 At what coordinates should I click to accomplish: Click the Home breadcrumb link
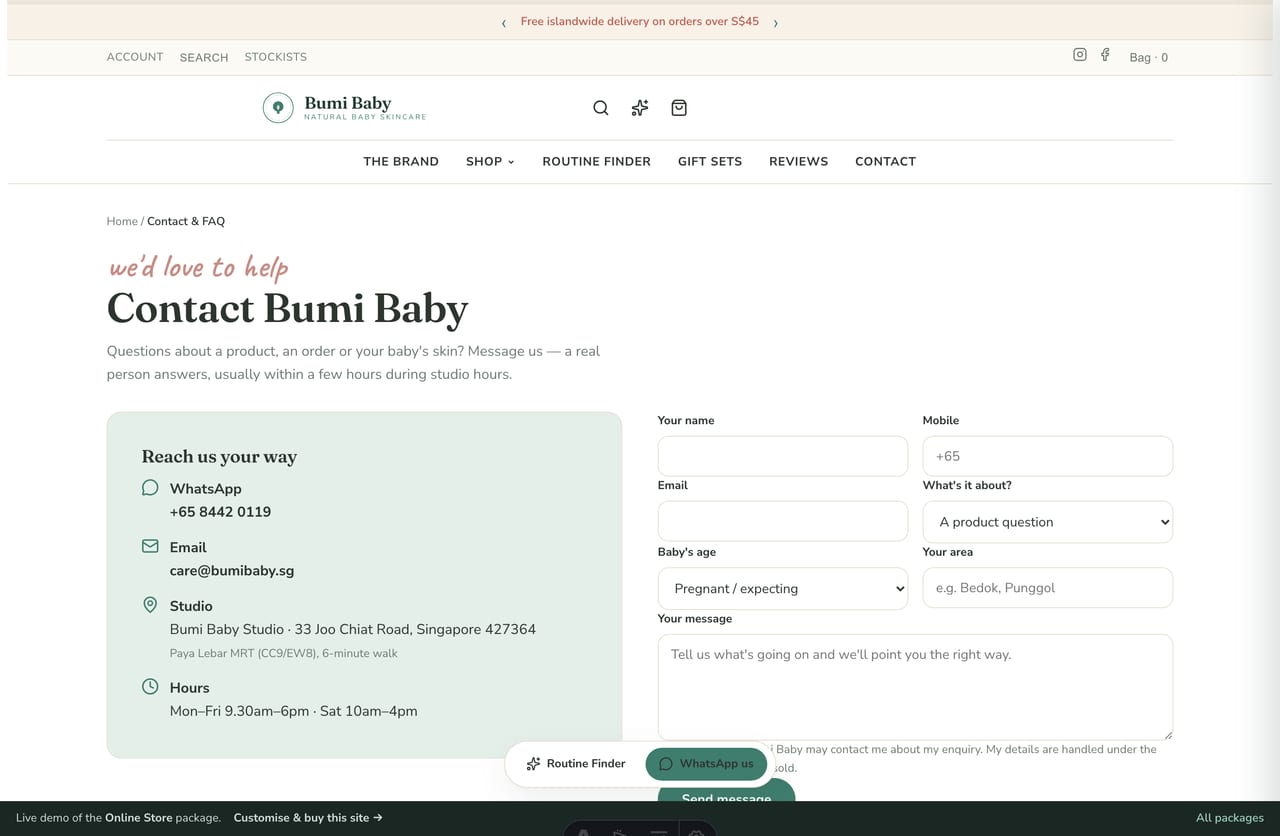coord(122,221)
